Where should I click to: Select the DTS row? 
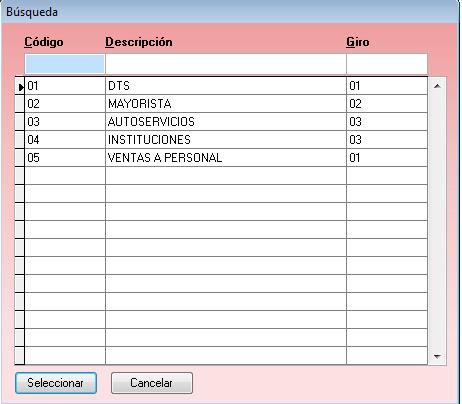(226, 86)
